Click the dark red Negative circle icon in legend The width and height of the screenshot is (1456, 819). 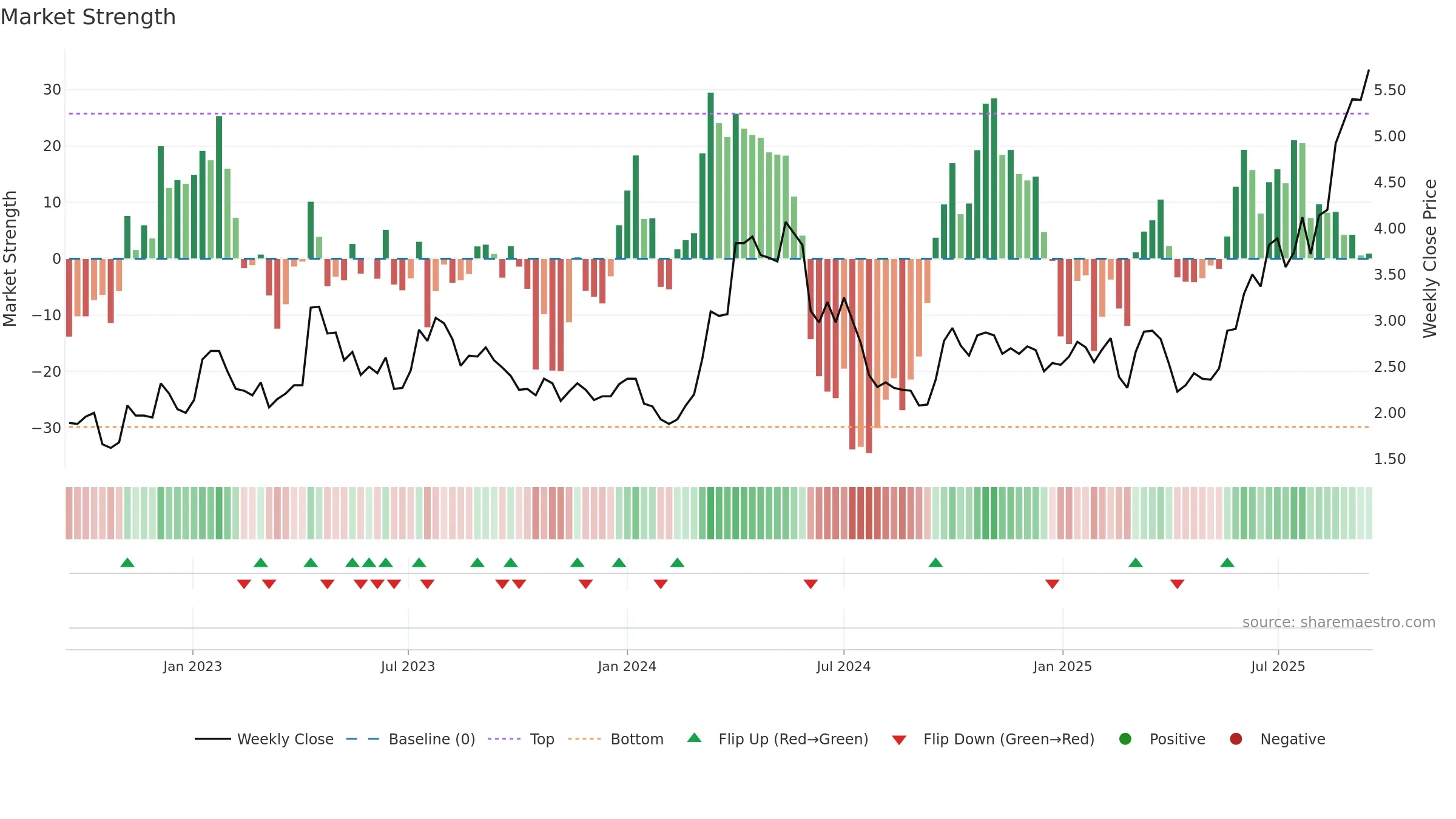click(1236, 739)
